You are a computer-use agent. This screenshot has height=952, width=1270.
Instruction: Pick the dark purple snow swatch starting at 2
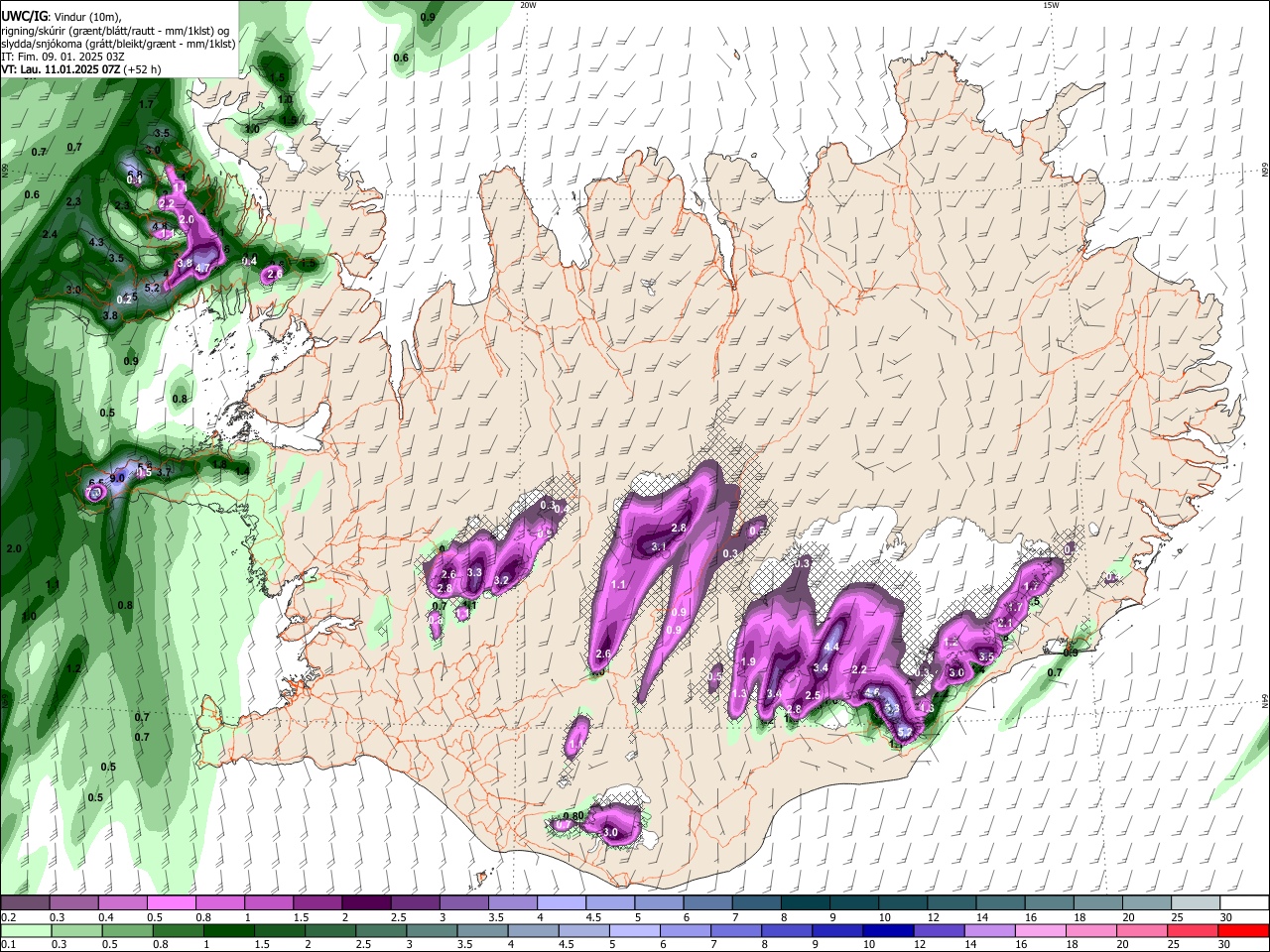coord(366,903)
